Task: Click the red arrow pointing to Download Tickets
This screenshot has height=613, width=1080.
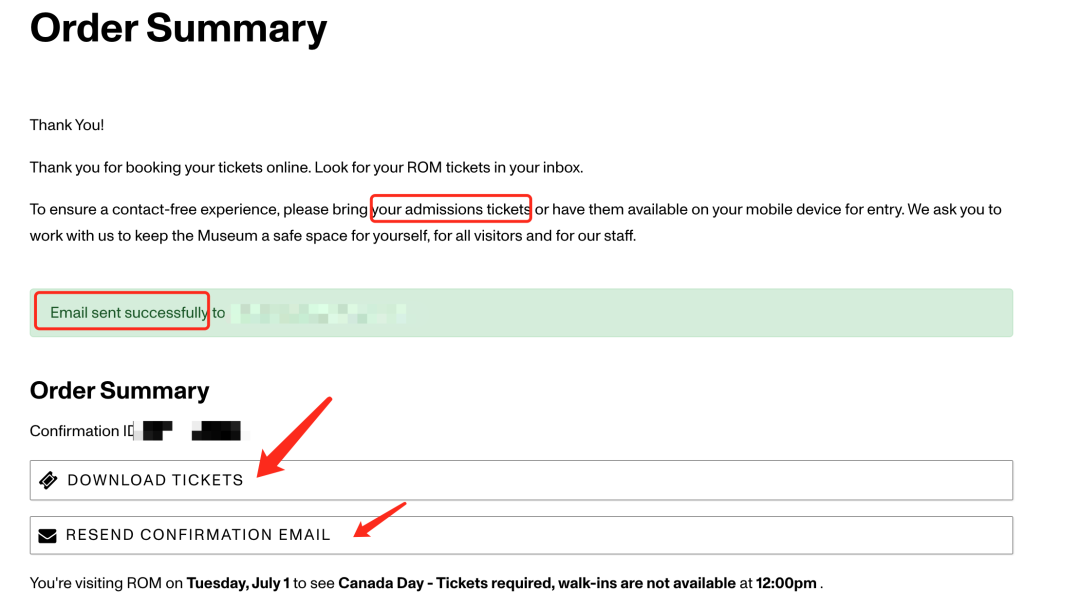Action: (x=295, y=437)
